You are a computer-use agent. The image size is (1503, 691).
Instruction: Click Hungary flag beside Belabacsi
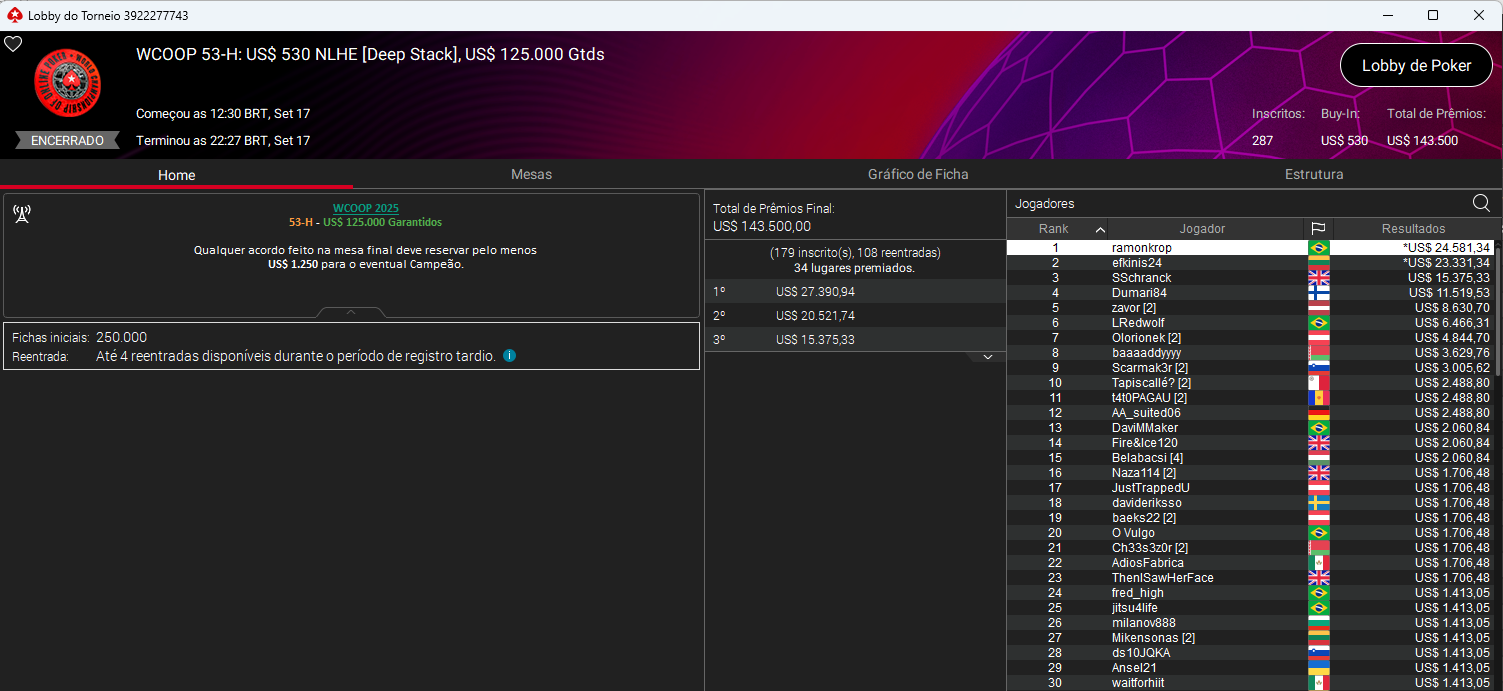point(1319,457)
